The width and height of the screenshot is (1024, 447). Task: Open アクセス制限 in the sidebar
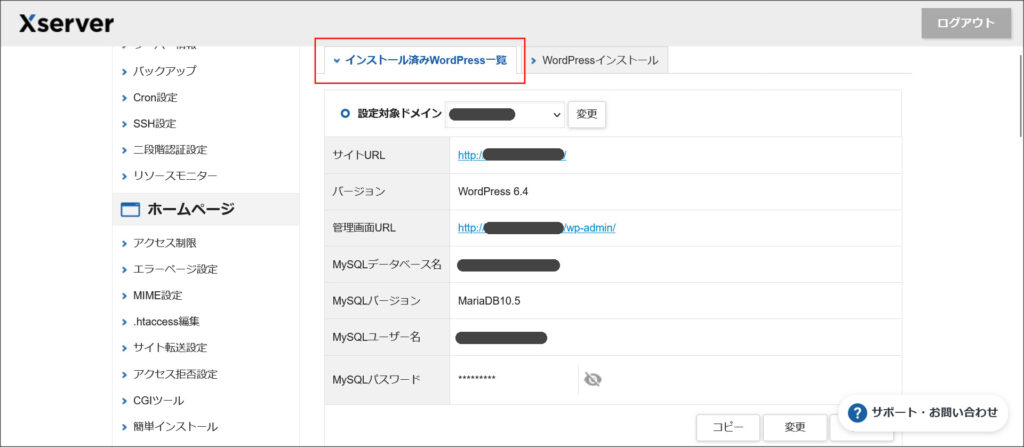pyautogui.click(x=165, y=243)
